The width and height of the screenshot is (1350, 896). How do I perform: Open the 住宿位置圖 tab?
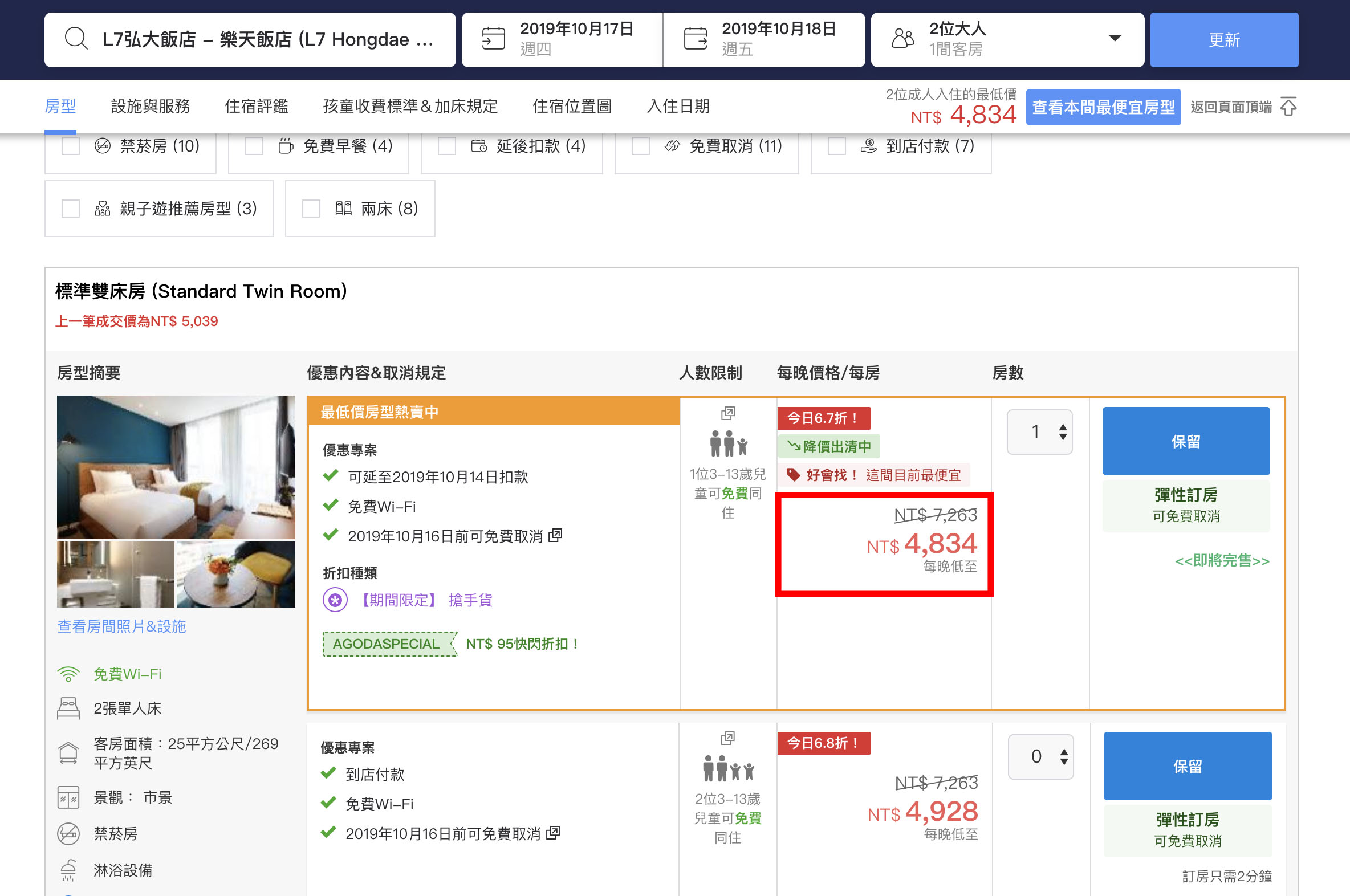click(x=572, y=106)
